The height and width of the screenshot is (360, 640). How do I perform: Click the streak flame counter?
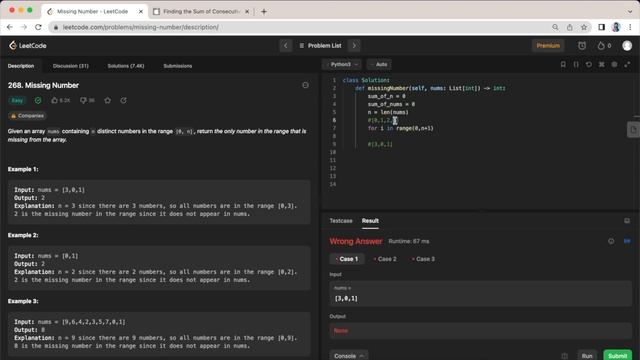pos(604,46)
